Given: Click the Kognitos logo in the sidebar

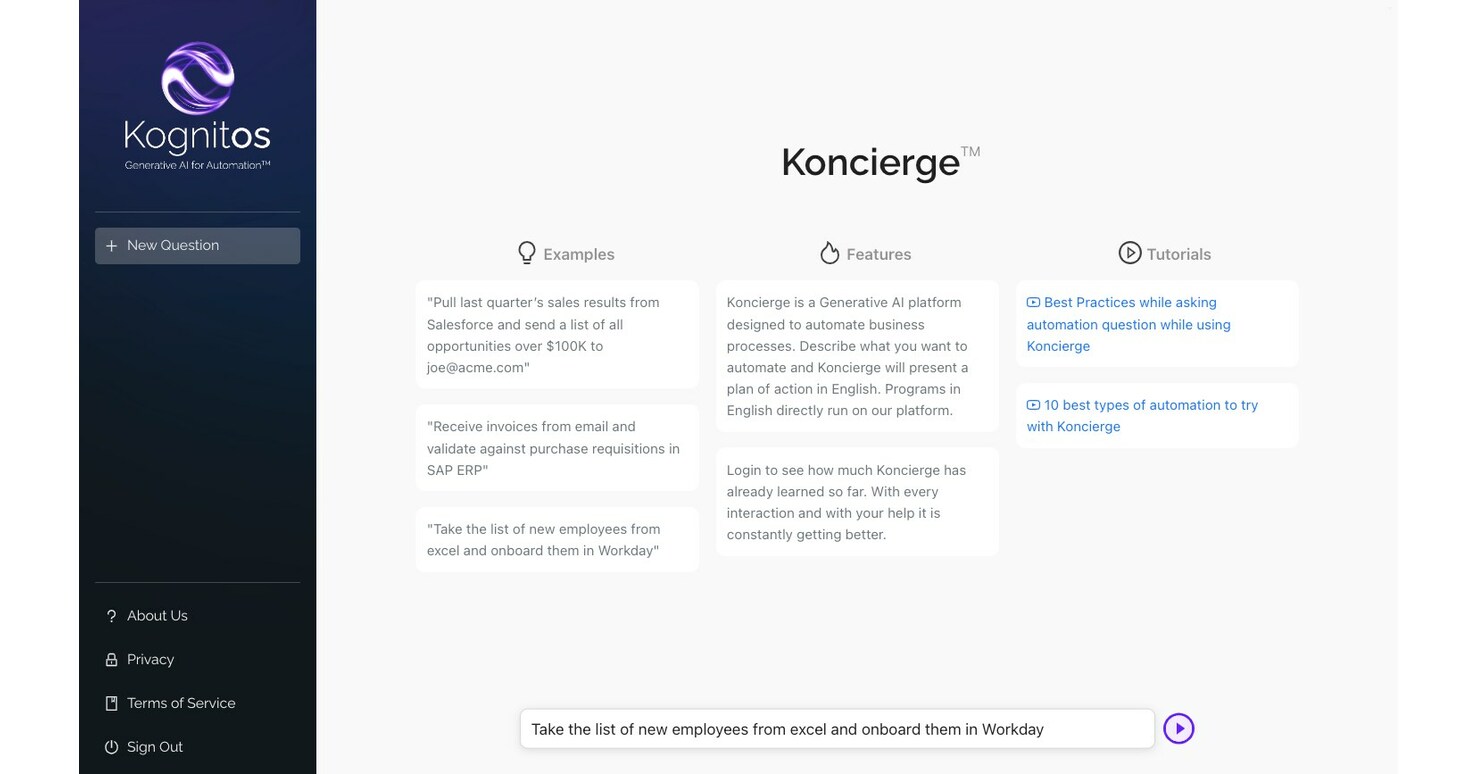Looking at the screenshot, I should (197, 100).
